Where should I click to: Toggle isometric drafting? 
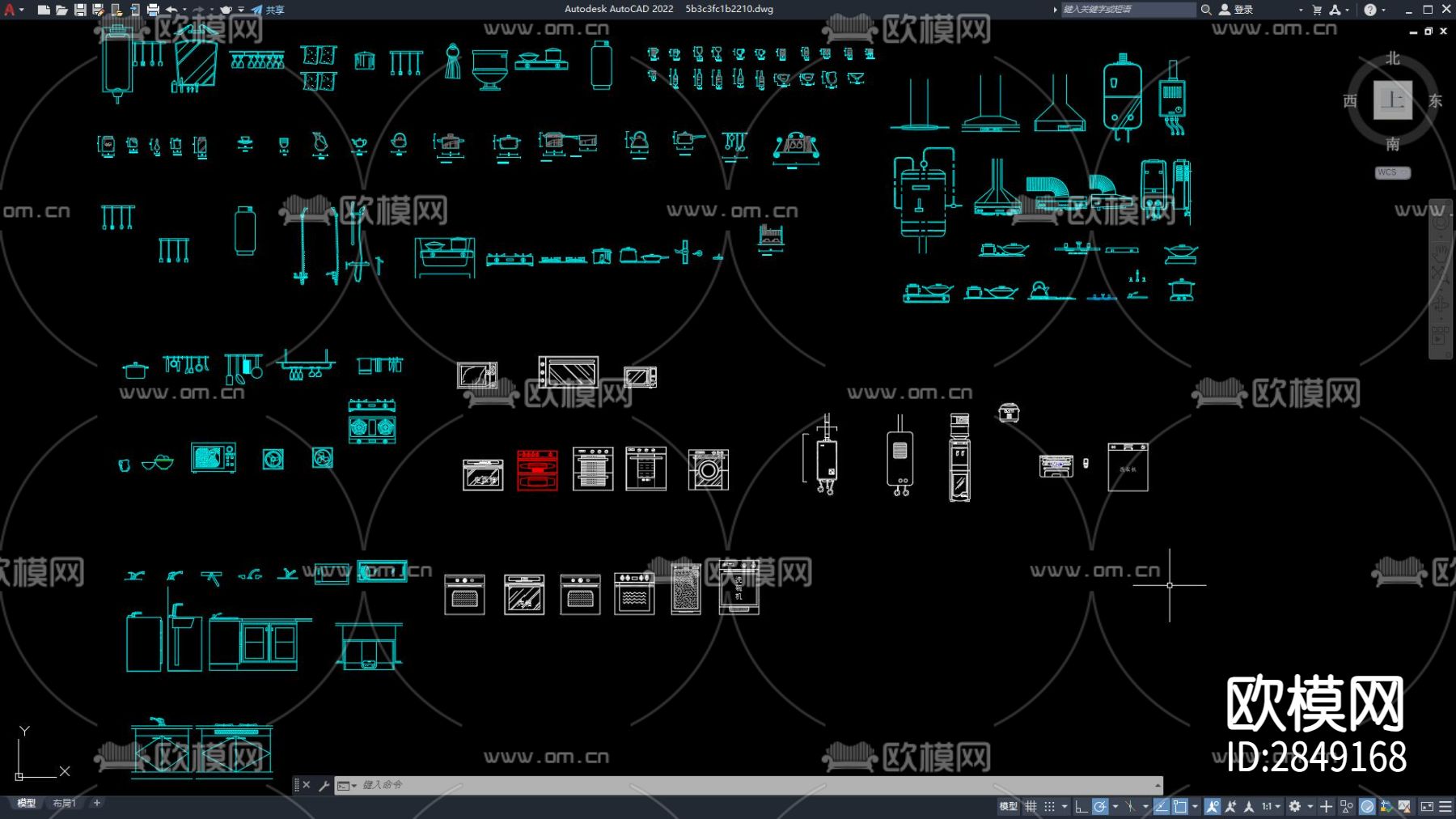1130,807
